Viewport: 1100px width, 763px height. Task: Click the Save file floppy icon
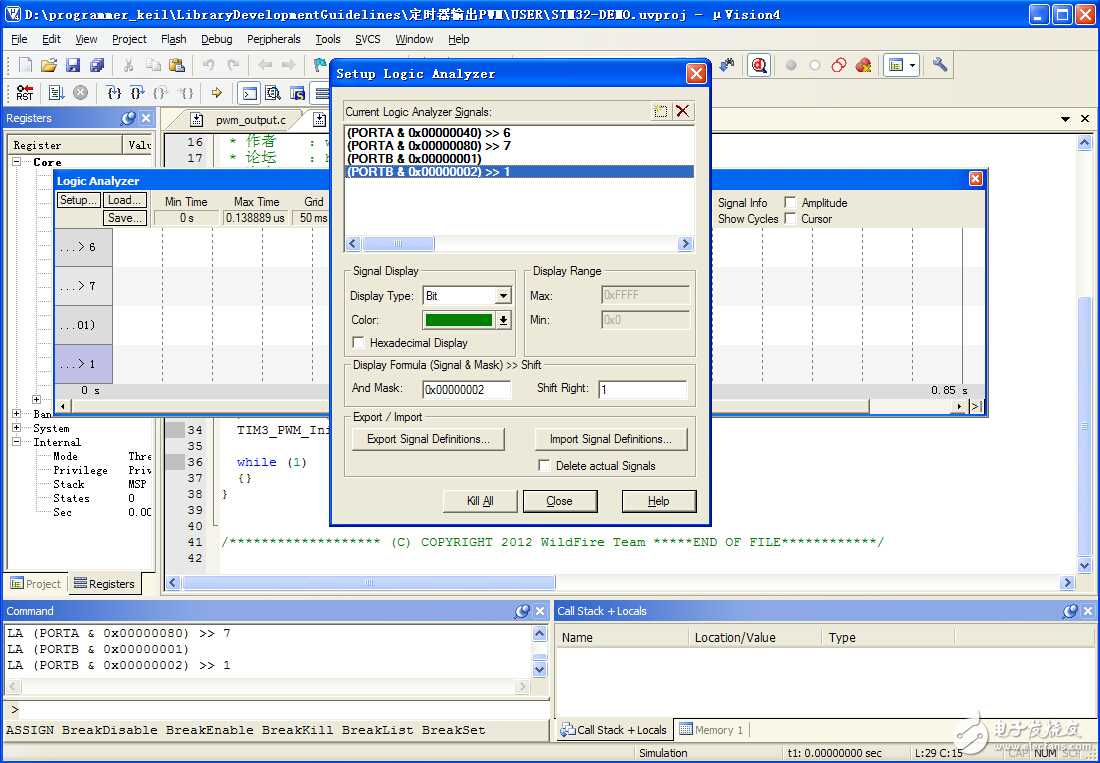click(73, 65)
